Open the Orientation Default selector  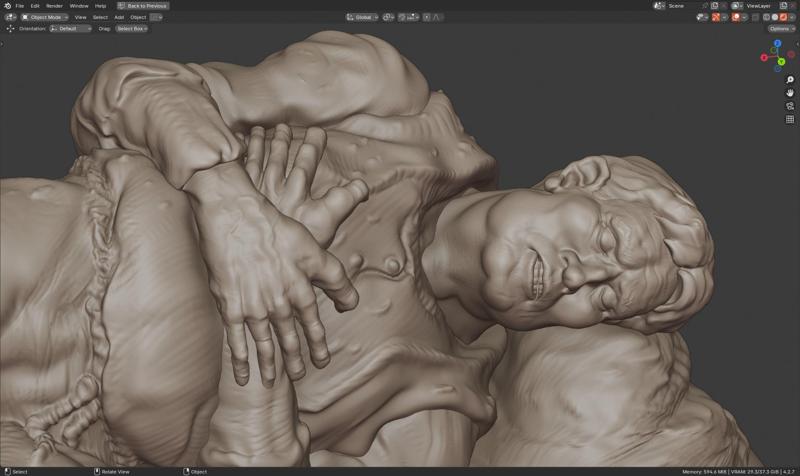(x=70, y=29)
